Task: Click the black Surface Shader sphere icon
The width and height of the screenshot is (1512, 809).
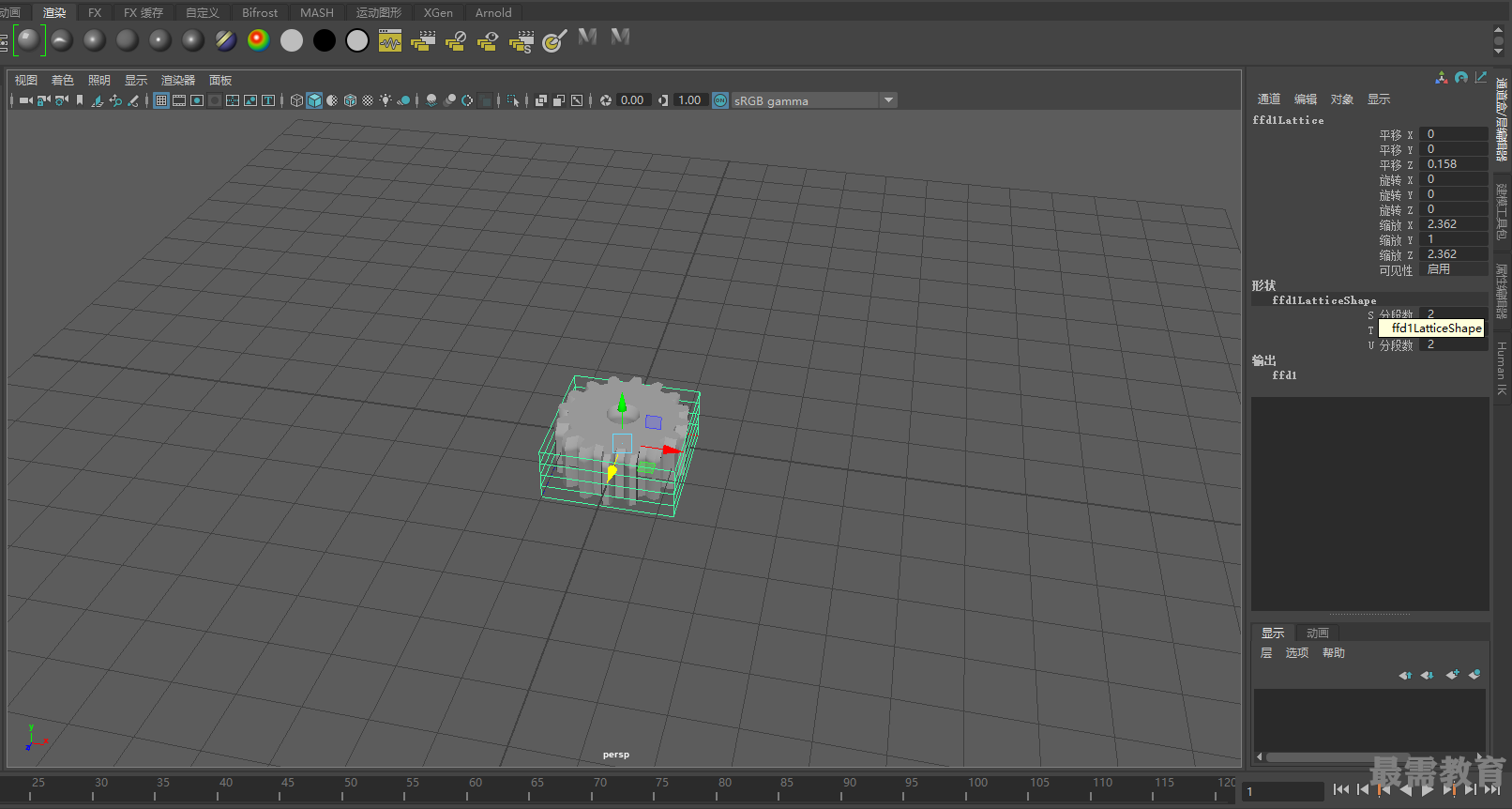Action: point(324,40)
